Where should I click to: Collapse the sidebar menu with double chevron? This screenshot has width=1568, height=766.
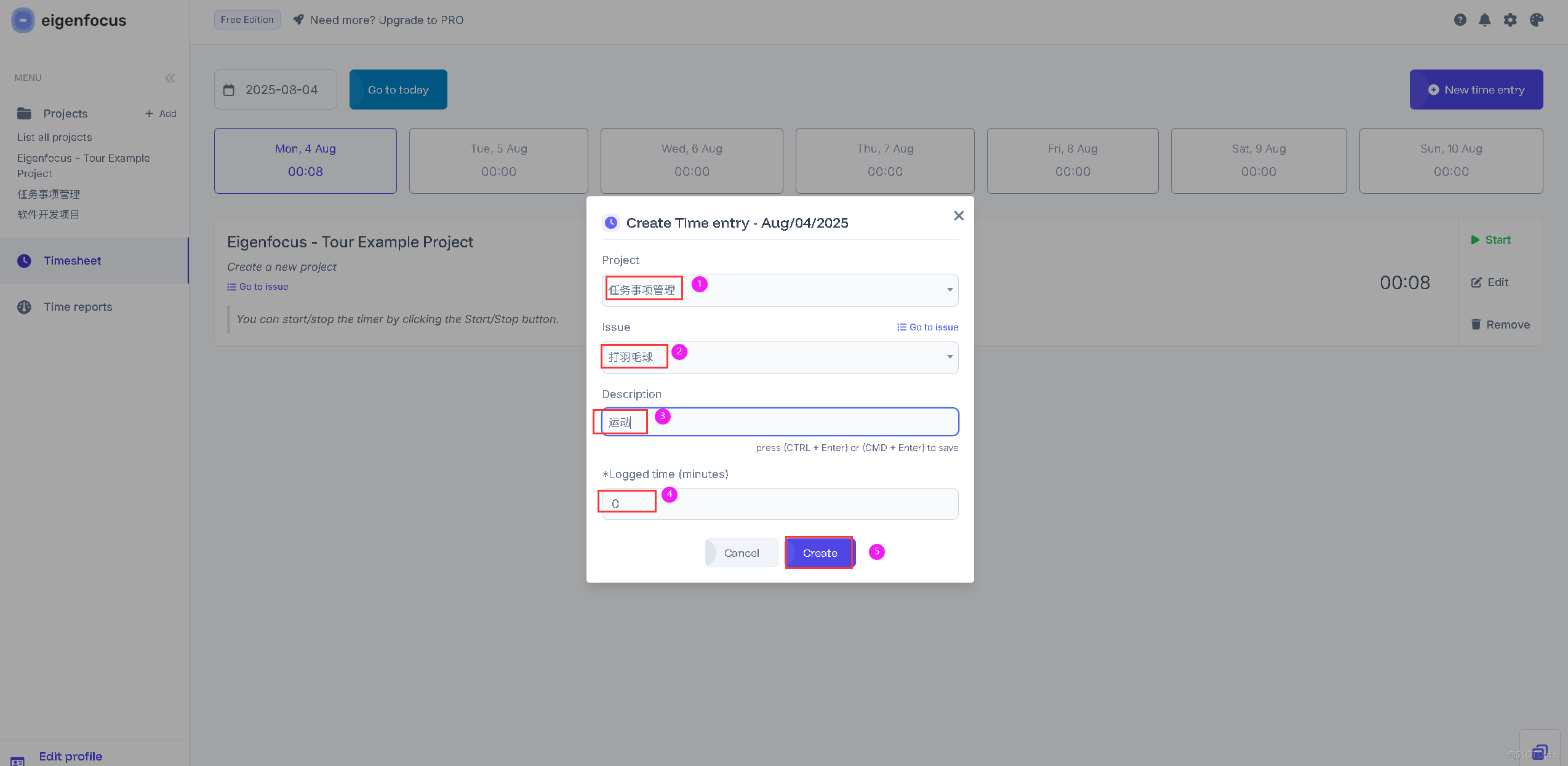(x=170, y=78)
